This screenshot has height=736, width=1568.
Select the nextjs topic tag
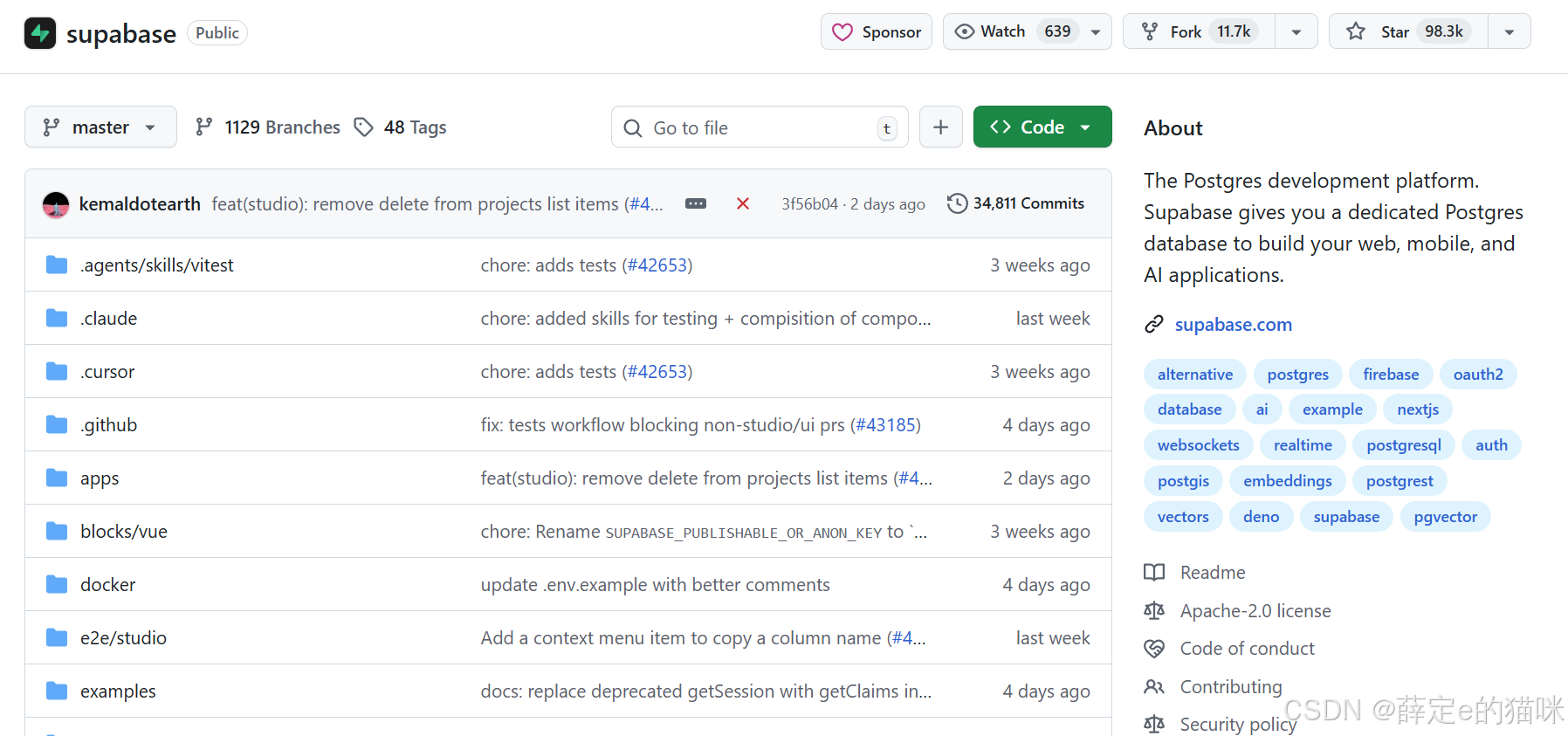coord(1417,409)
